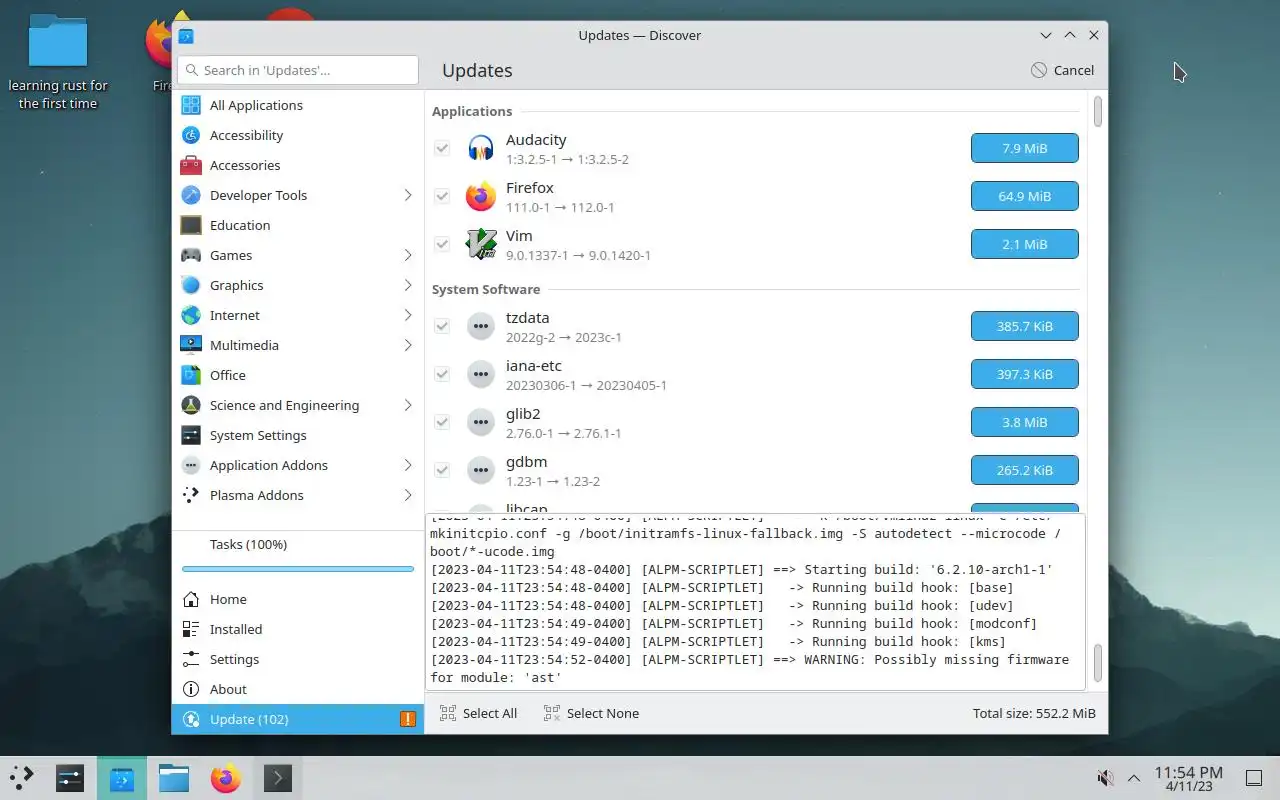1280x800 pixels.
Task: Click the Search in 'Updates' field
Action: (298, 70)
